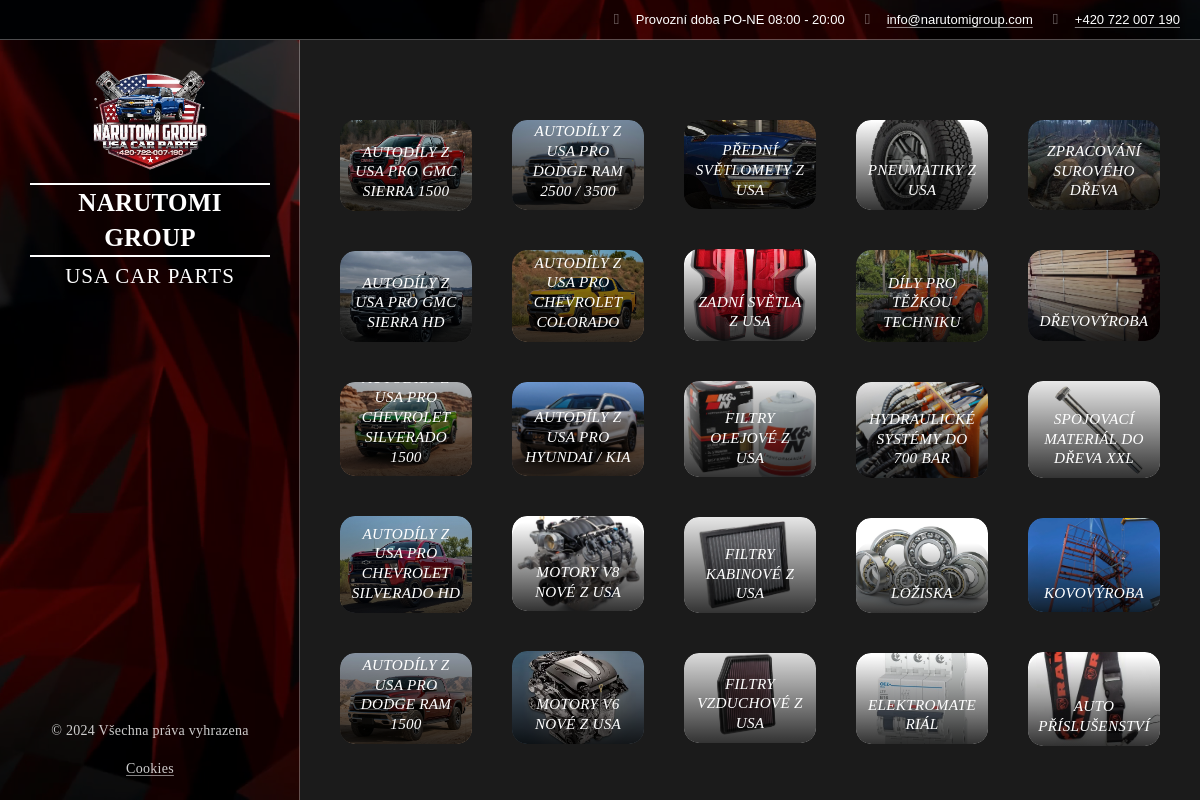This screenshot has width=1200, height=800.
Task: Click the NARUTOMI GROUP heading
Action: 150,220
